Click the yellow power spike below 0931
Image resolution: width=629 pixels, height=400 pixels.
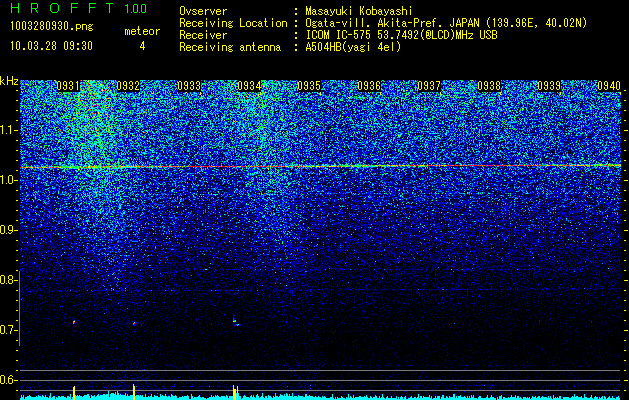(x=74, y=392)
